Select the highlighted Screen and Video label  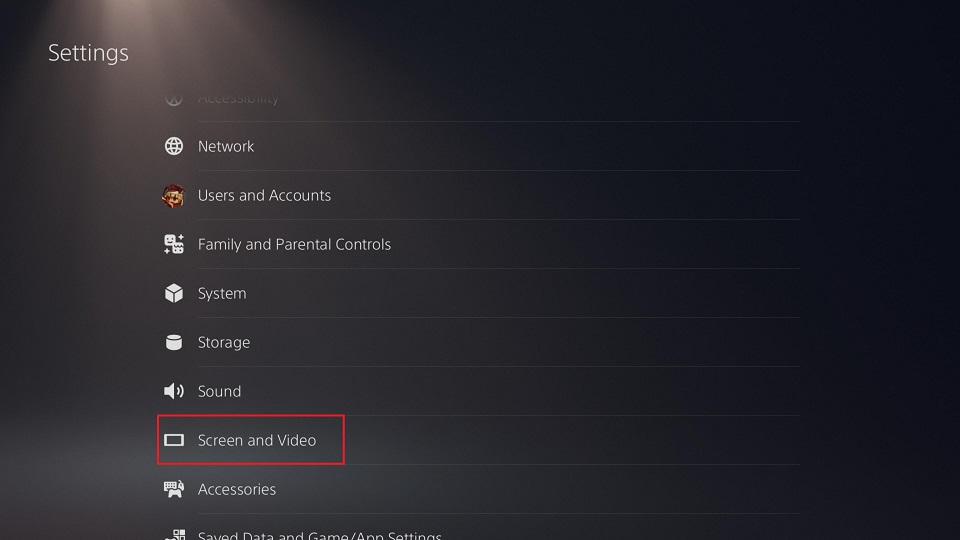257,440
